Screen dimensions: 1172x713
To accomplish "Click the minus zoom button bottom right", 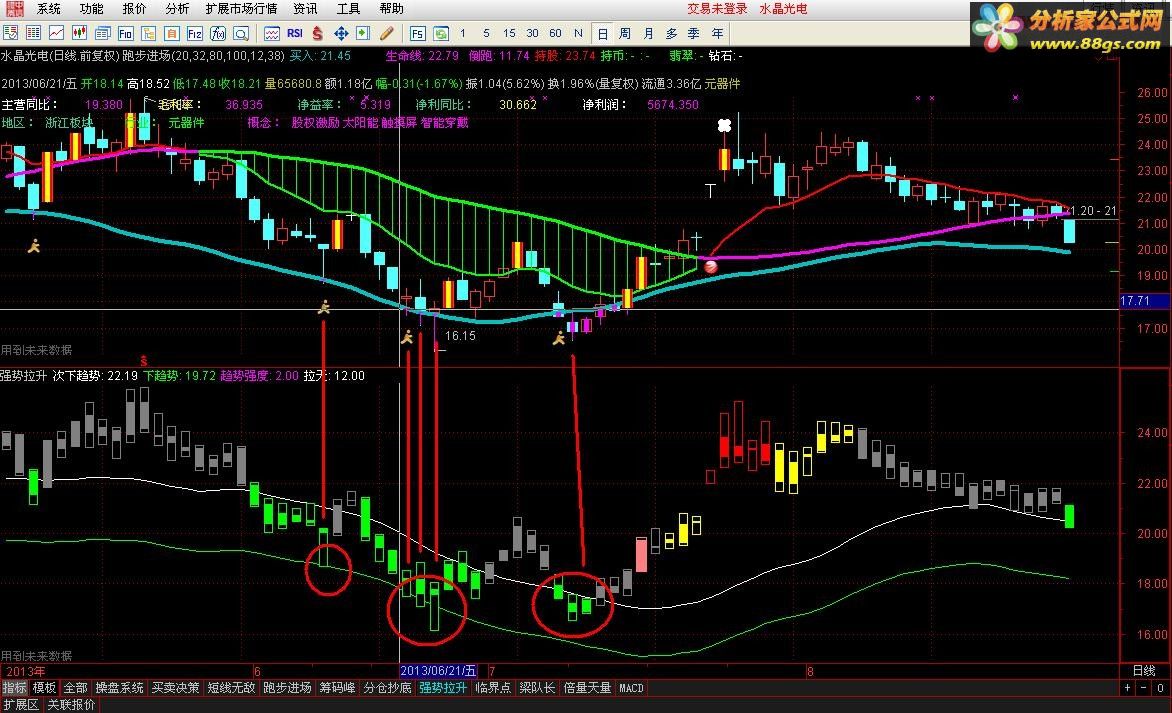I will 1144,688.
